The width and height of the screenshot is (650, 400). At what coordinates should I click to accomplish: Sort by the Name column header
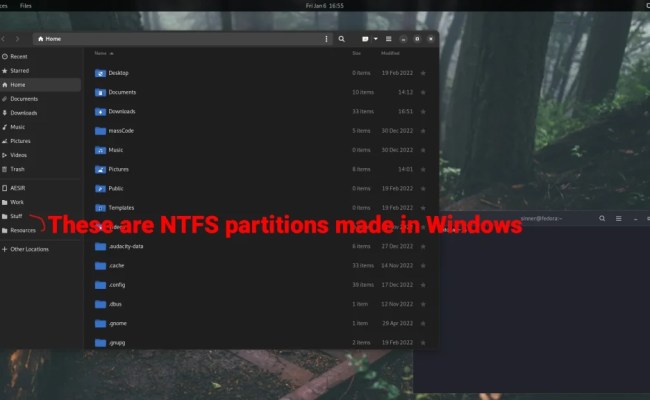104,53
